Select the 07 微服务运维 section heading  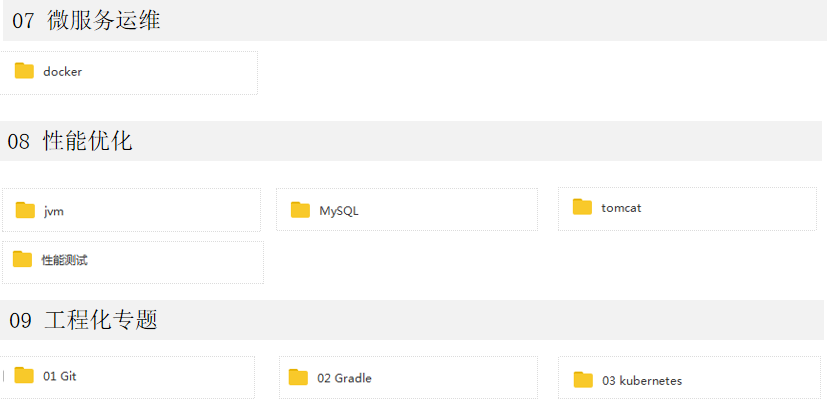86,21
